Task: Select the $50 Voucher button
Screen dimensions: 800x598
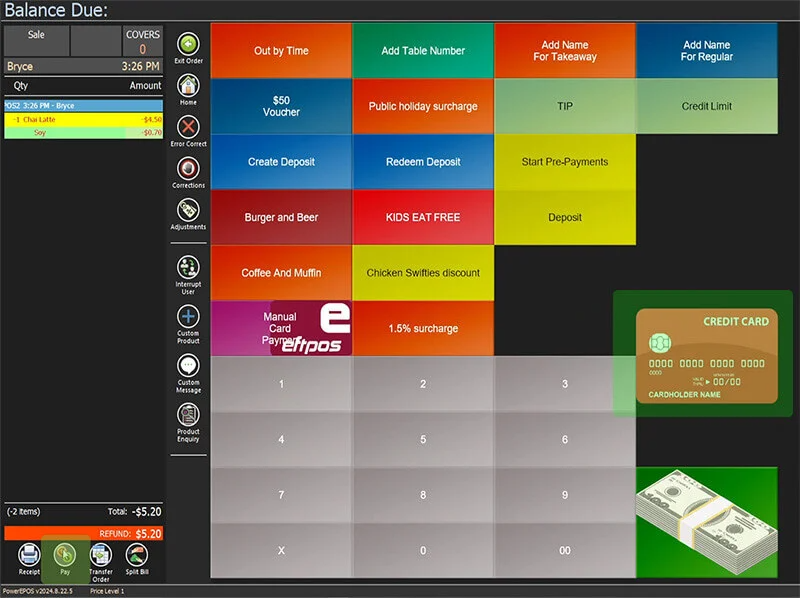Action: 281,106
